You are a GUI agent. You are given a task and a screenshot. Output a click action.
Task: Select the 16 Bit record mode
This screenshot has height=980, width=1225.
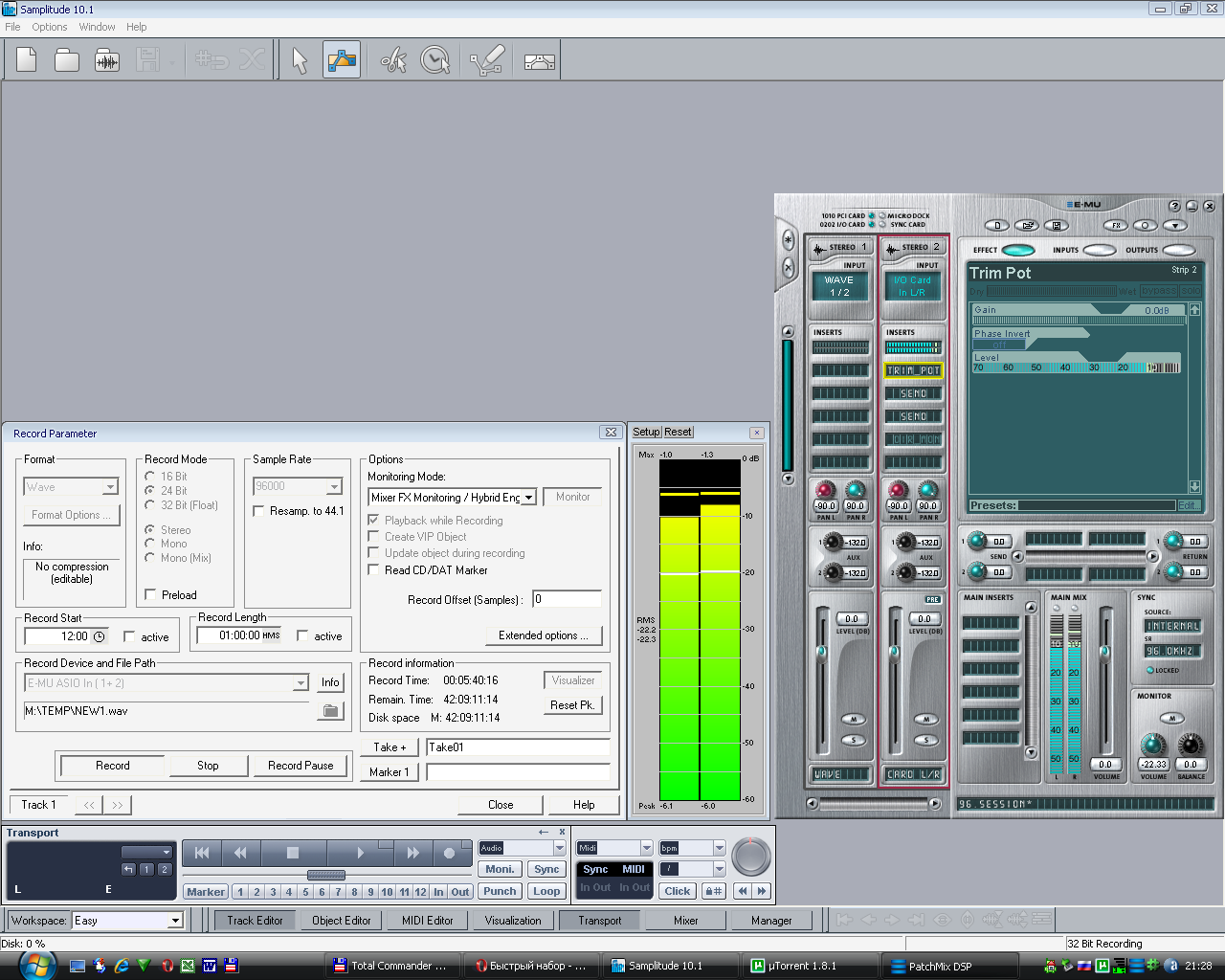(x=150, y=477)
